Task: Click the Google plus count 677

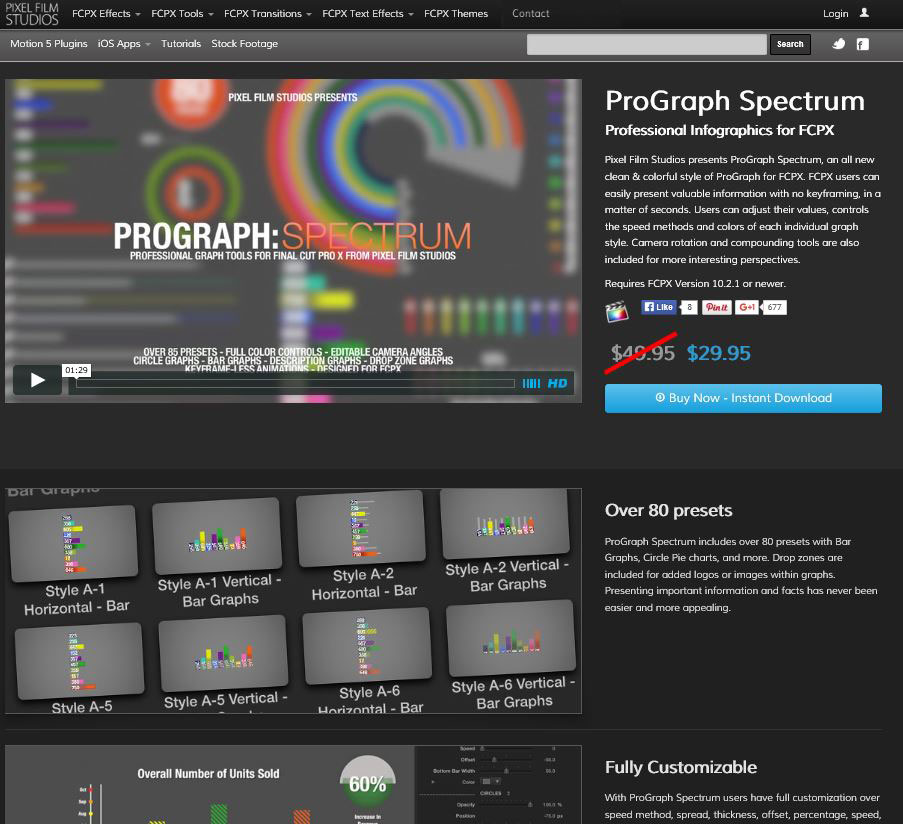Action: (x=774, y=307)
